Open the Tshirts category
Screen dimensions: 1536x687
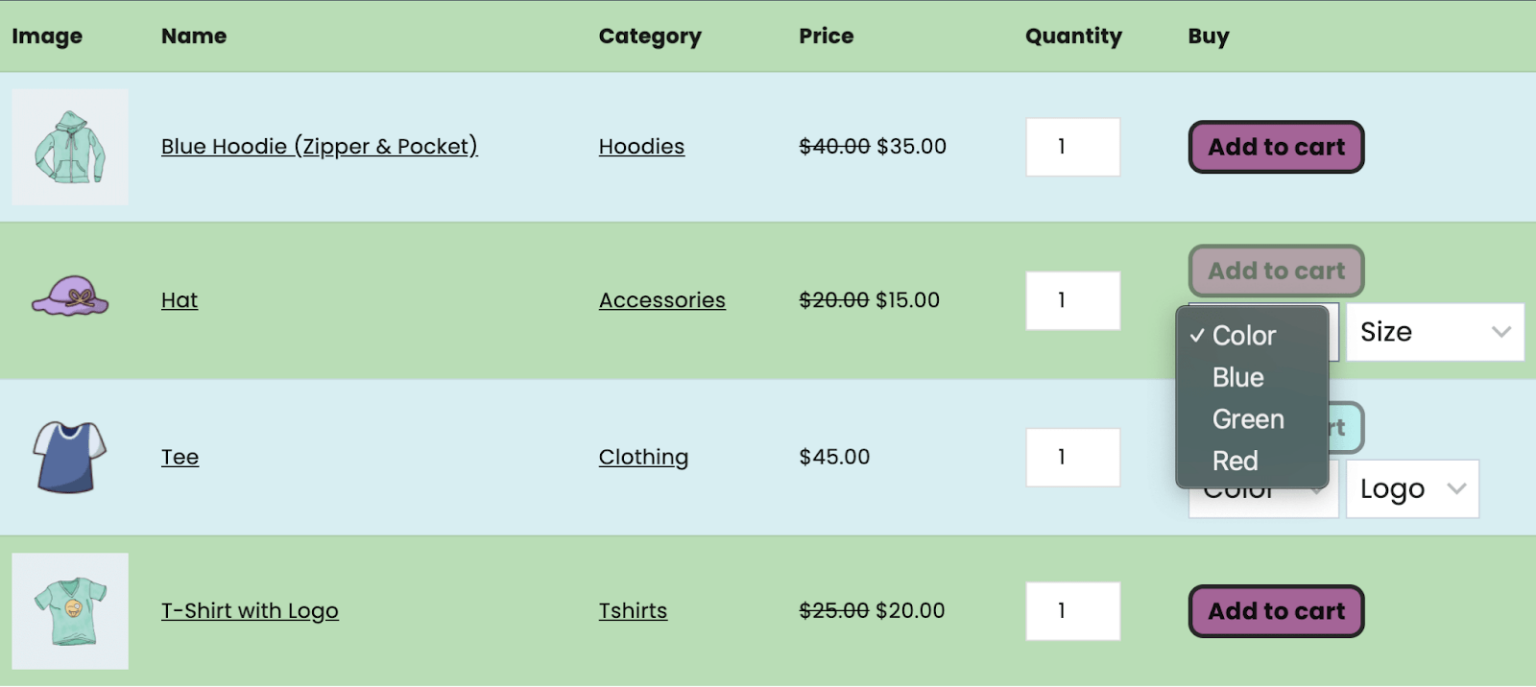click(x=633, y=611)
